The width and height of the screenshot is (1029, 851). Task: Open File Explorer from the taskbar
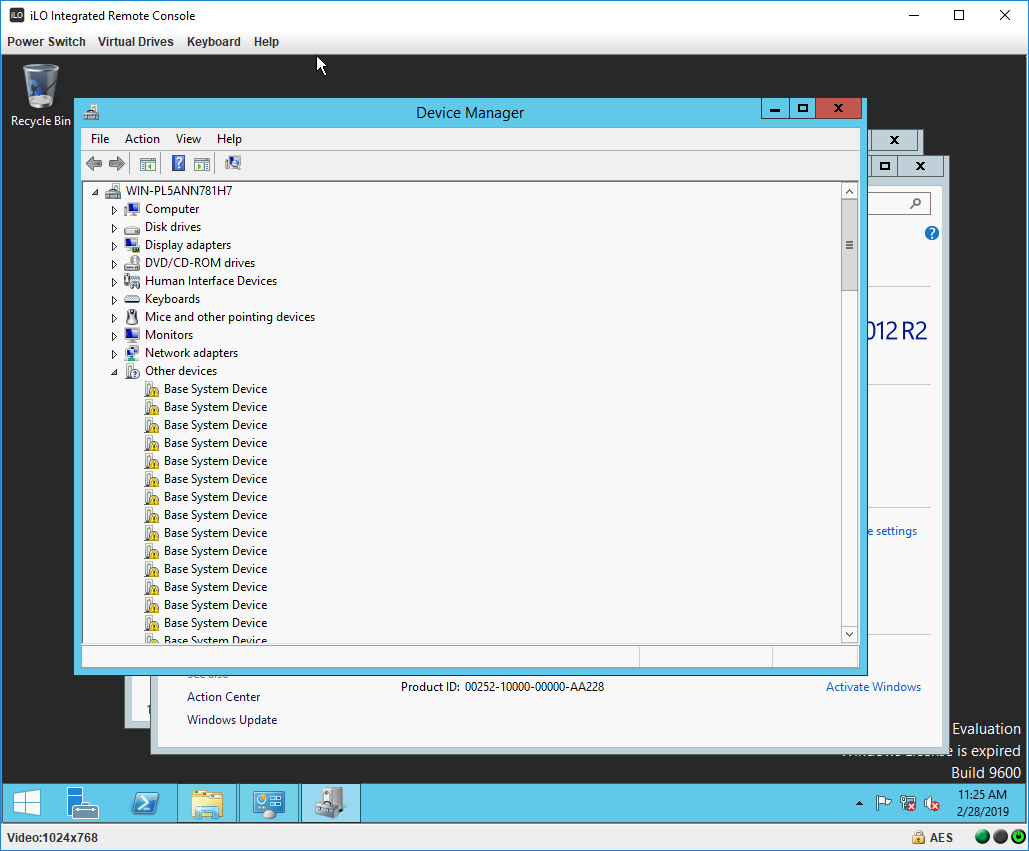(207, 803)
